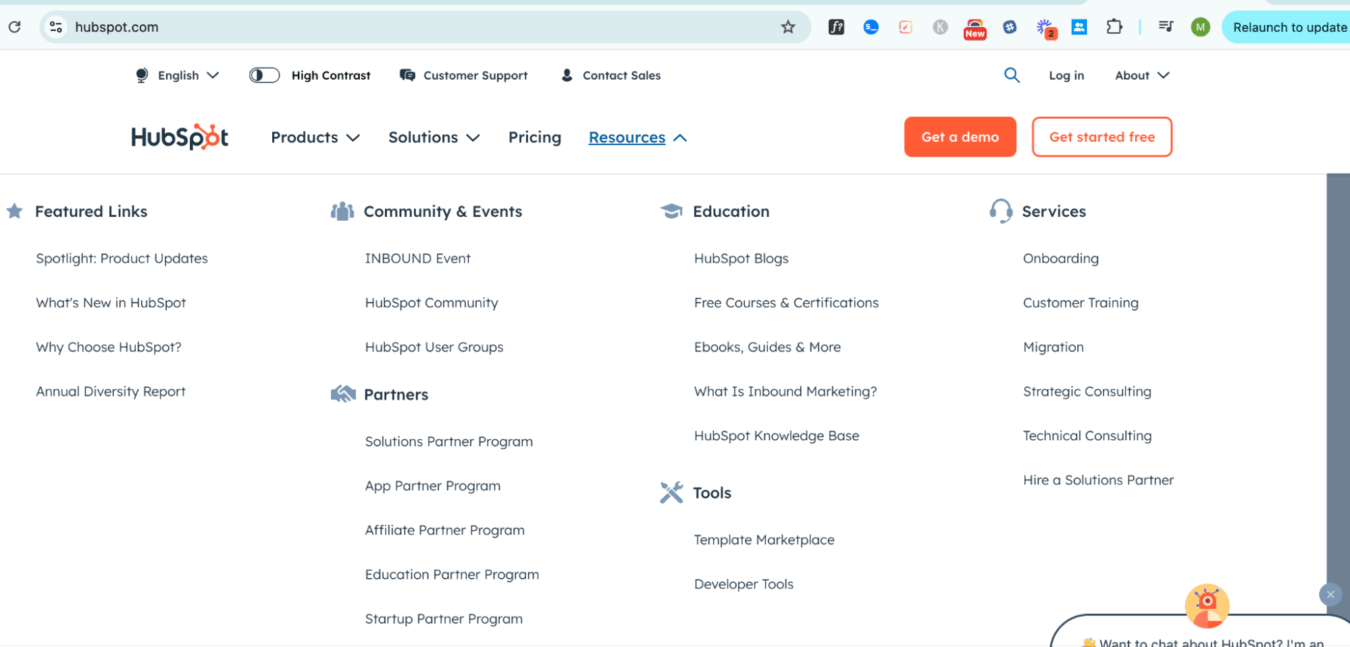This screenshot has width=1350, height=647.
Task: Dismiss the chat prompt with X
Action: pos(1330,594)
